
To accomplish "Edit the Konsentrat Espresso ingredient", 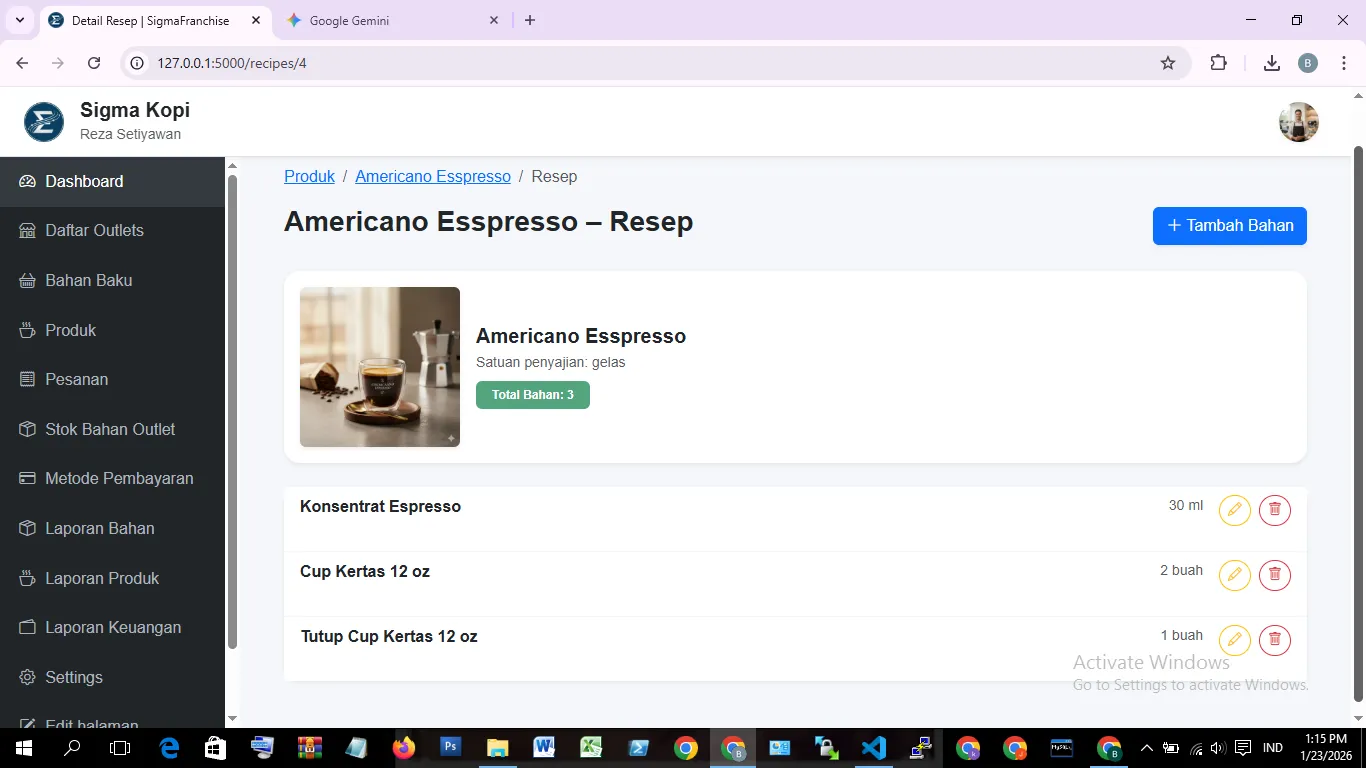I will coord(1234,510).
